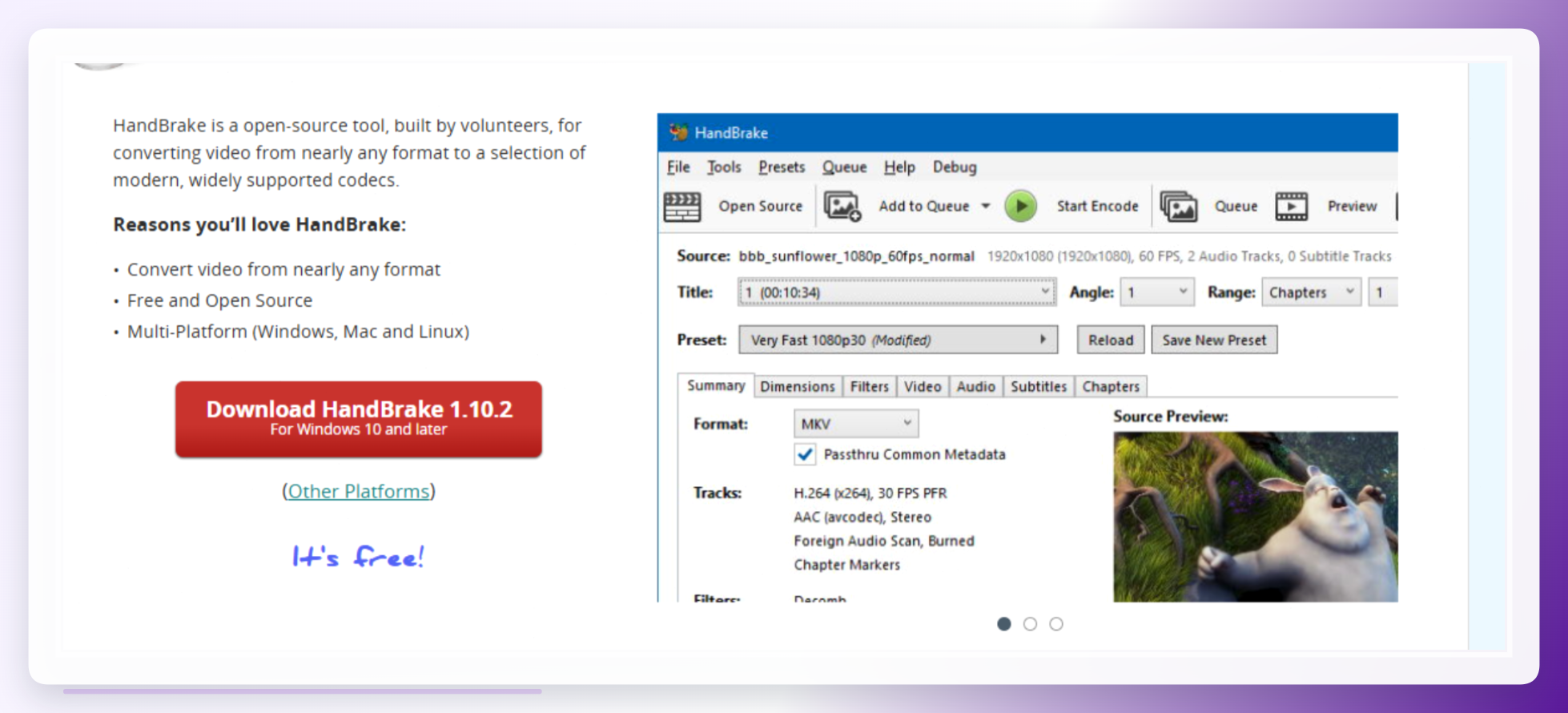This screenshot has height=713, width=1568.
Task: Select the first carousel dot
Action: point(1004,624)
